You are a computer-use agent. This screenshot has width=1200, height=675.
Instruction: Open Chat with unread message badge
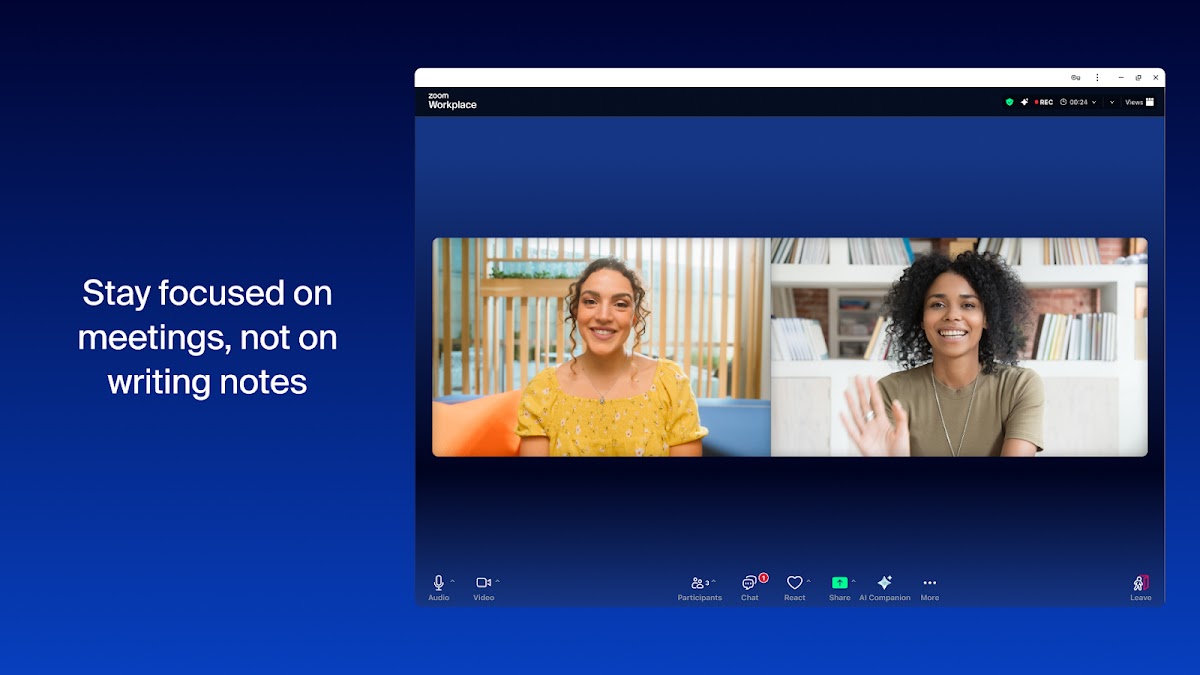tap(749, 583)
